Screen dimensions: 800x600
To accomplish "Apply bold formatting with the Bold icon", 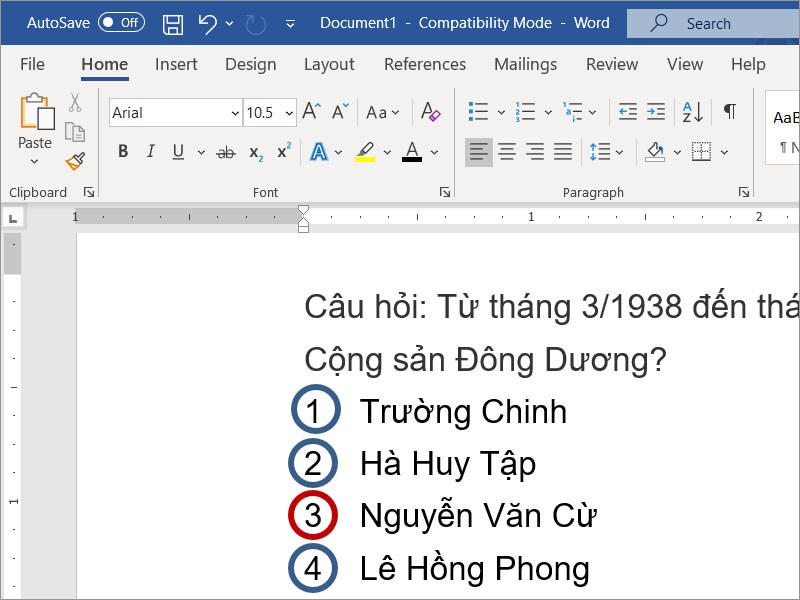I will coord(123,151).
